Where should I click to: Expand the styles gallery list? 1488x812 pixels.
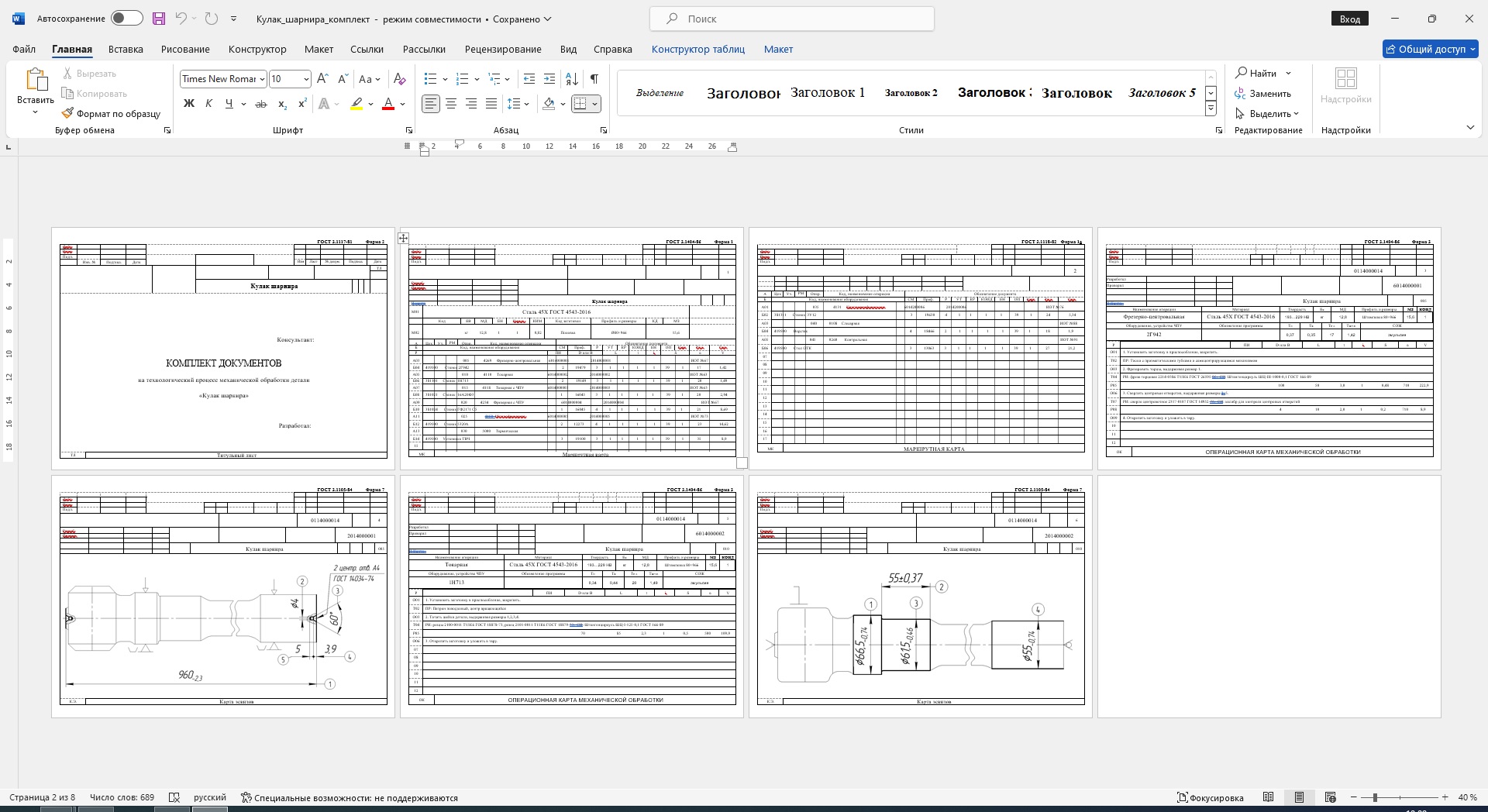[x=1211, y=109]
